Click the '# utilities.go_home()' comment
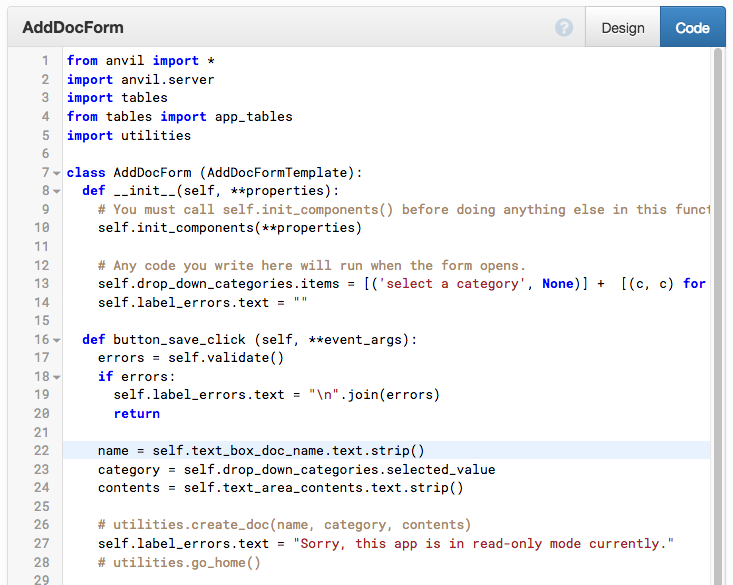733x585 pixels. point(179,562)
